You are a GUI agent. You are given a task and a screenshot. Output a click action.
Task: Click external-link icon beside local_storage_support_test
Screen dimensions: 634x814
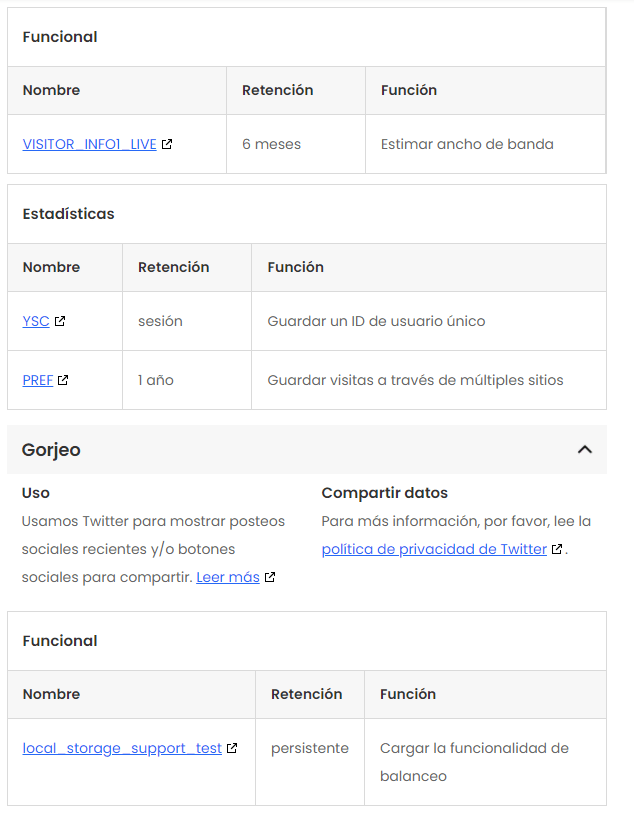point(232,748)
